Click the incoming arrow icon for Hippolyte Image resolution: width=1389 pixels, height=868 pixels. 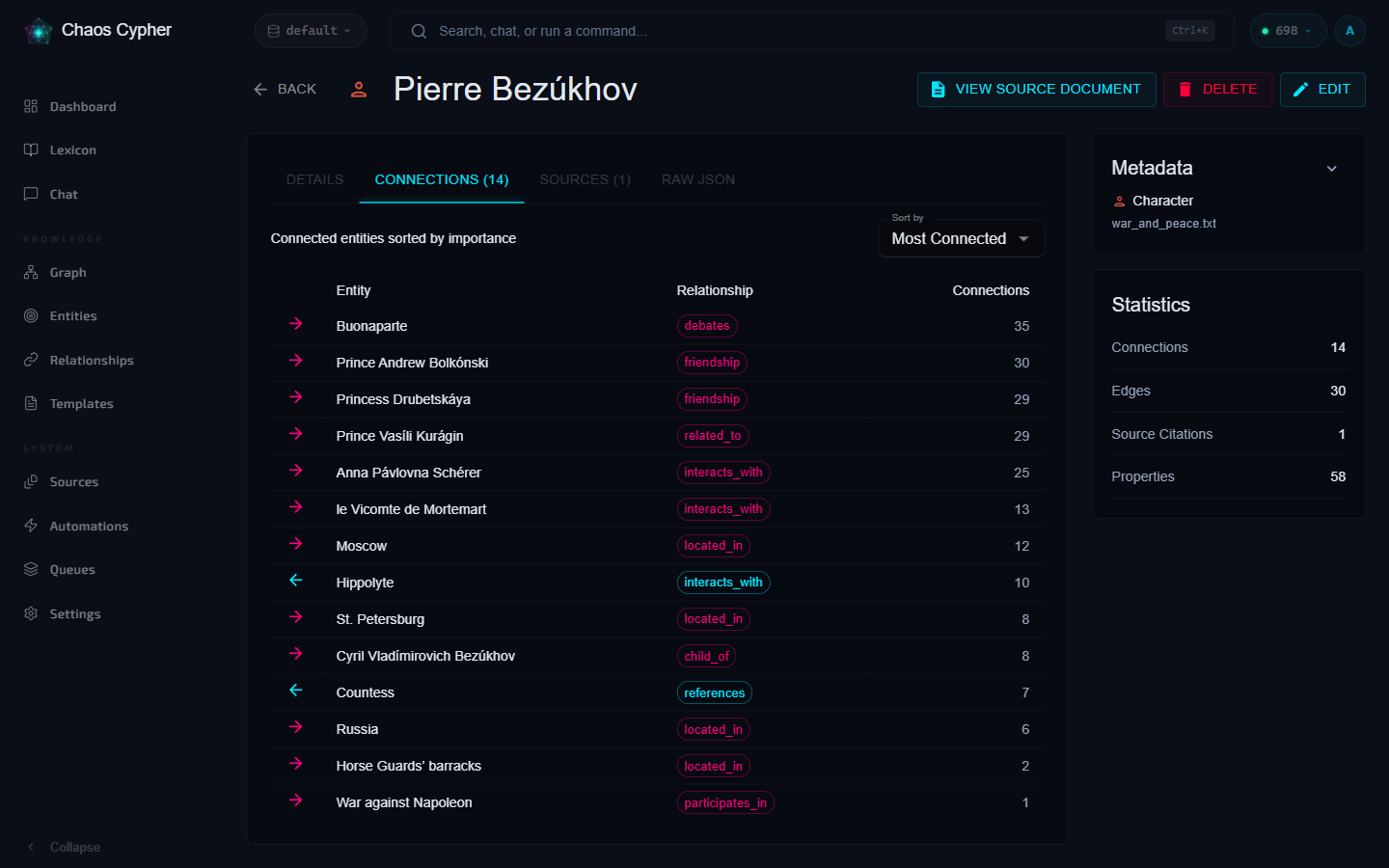pyautogui.click(x=296, y=581)
